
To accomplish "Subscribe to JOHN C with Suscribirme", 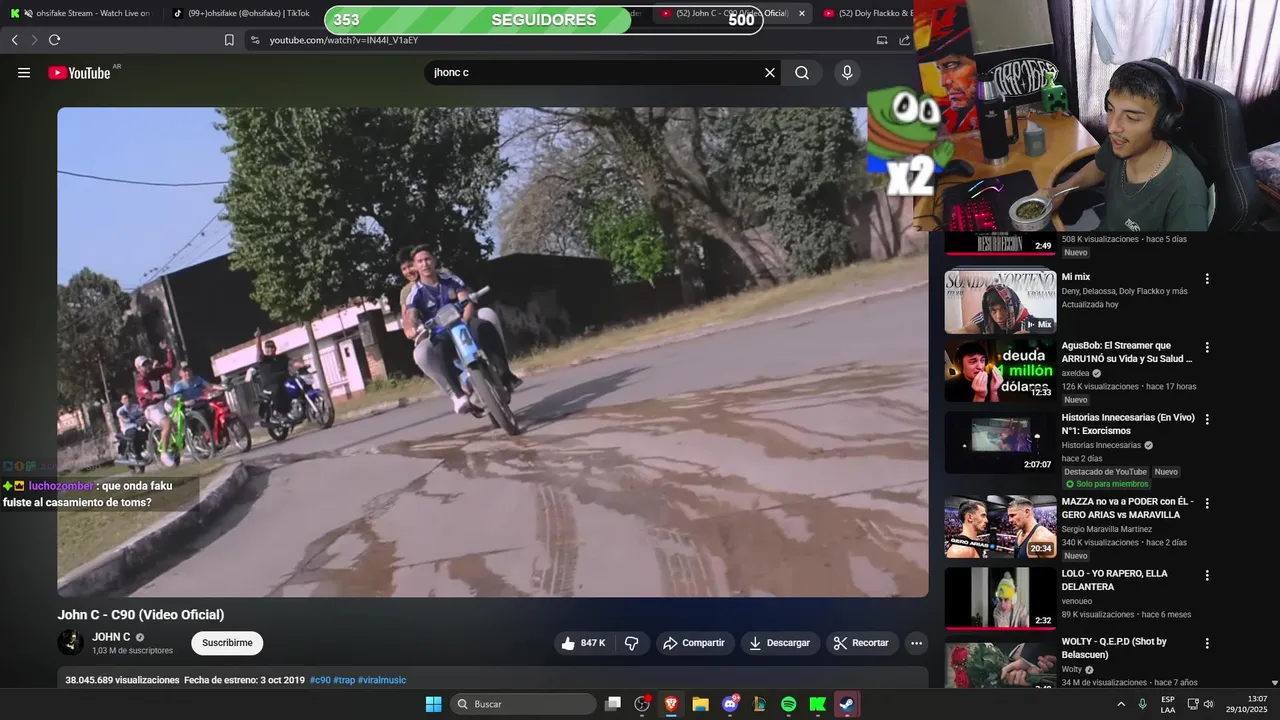I will [x=227, y=643].
